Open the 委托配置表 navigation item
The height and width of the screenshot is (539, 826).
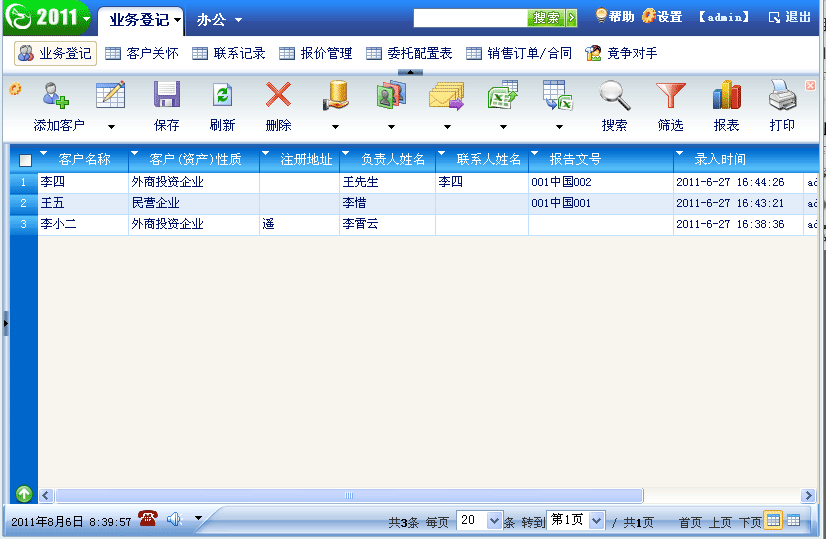(x=409, y=53)
